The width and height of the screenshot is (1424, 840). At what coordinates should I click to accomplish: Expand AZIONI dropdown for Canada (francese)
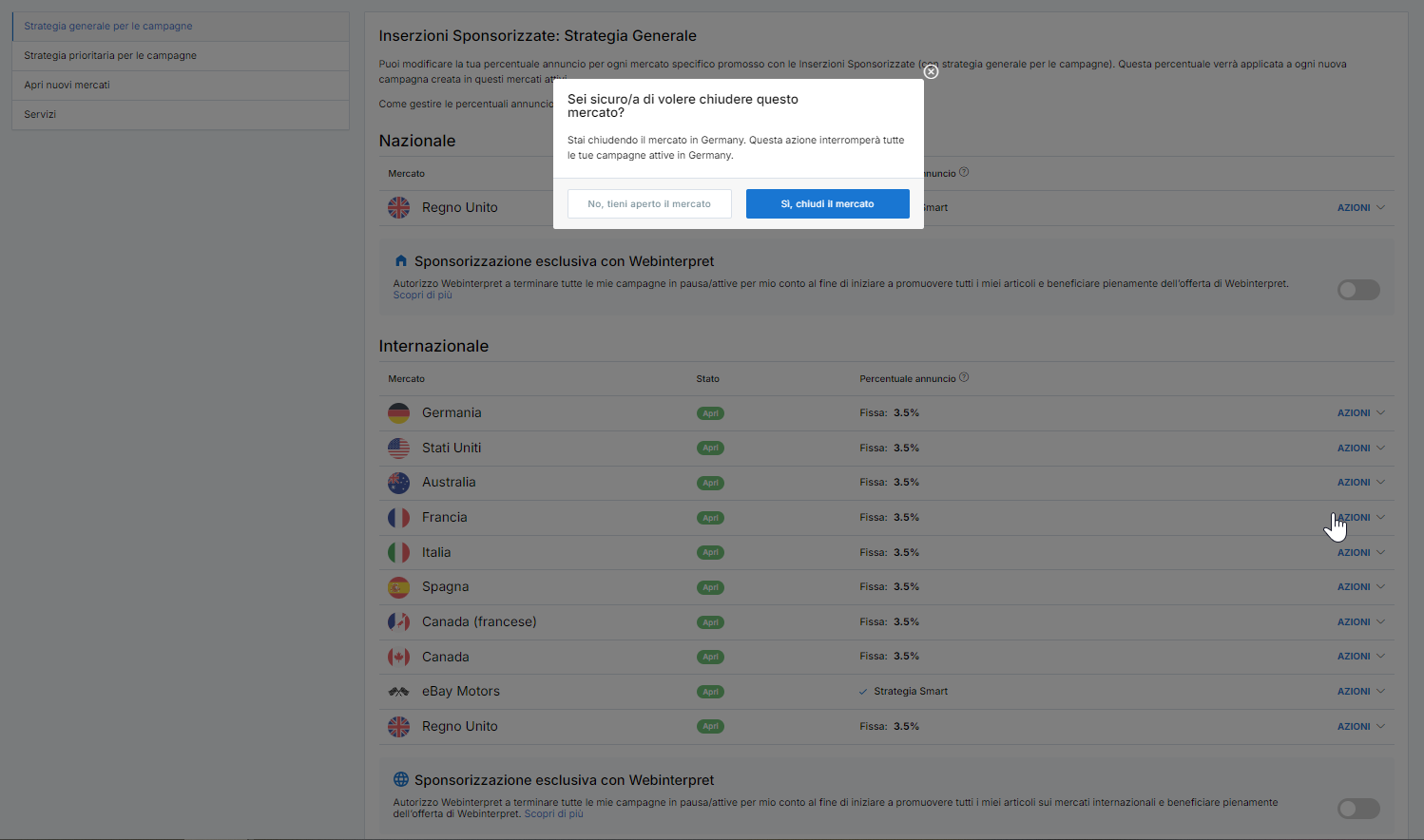[x=1360, y=622]
